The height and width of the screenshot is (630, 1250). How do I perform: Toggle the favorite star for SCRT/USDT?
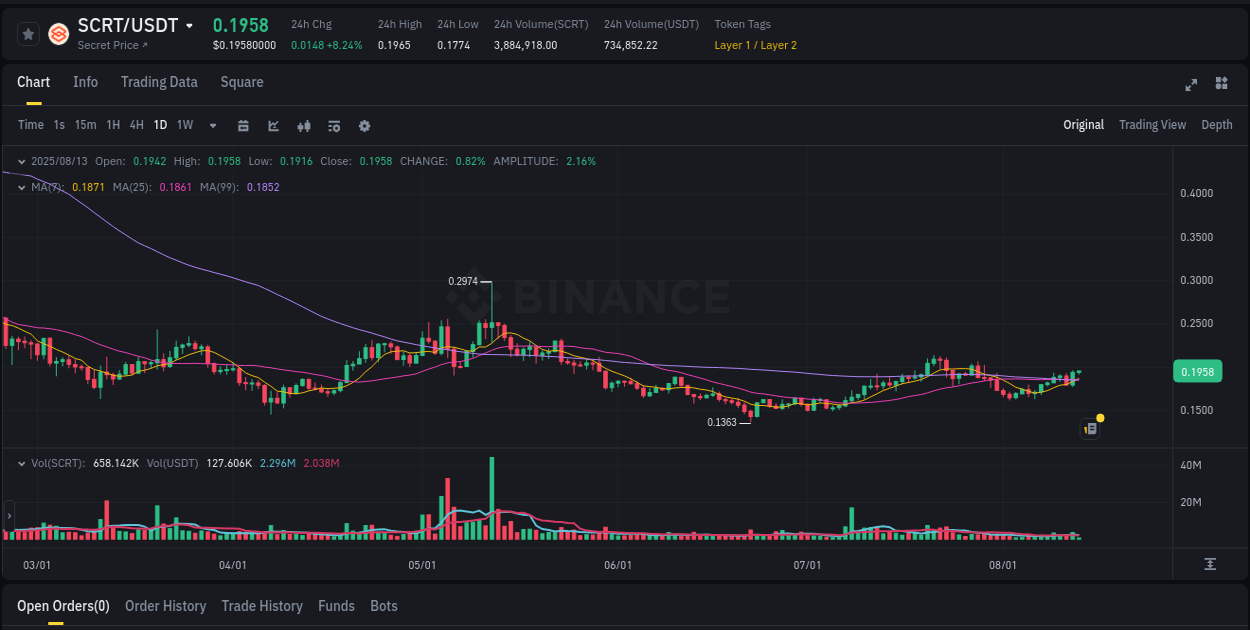tap(28, 33)
